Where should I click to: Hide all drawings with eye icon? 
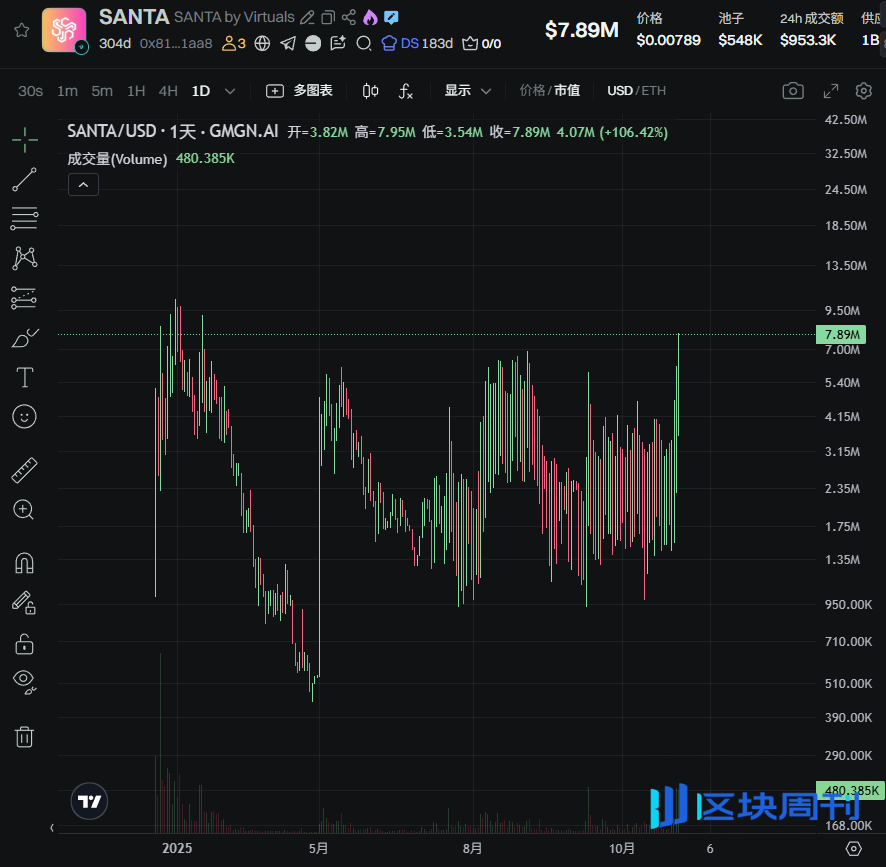pos(25,681)
